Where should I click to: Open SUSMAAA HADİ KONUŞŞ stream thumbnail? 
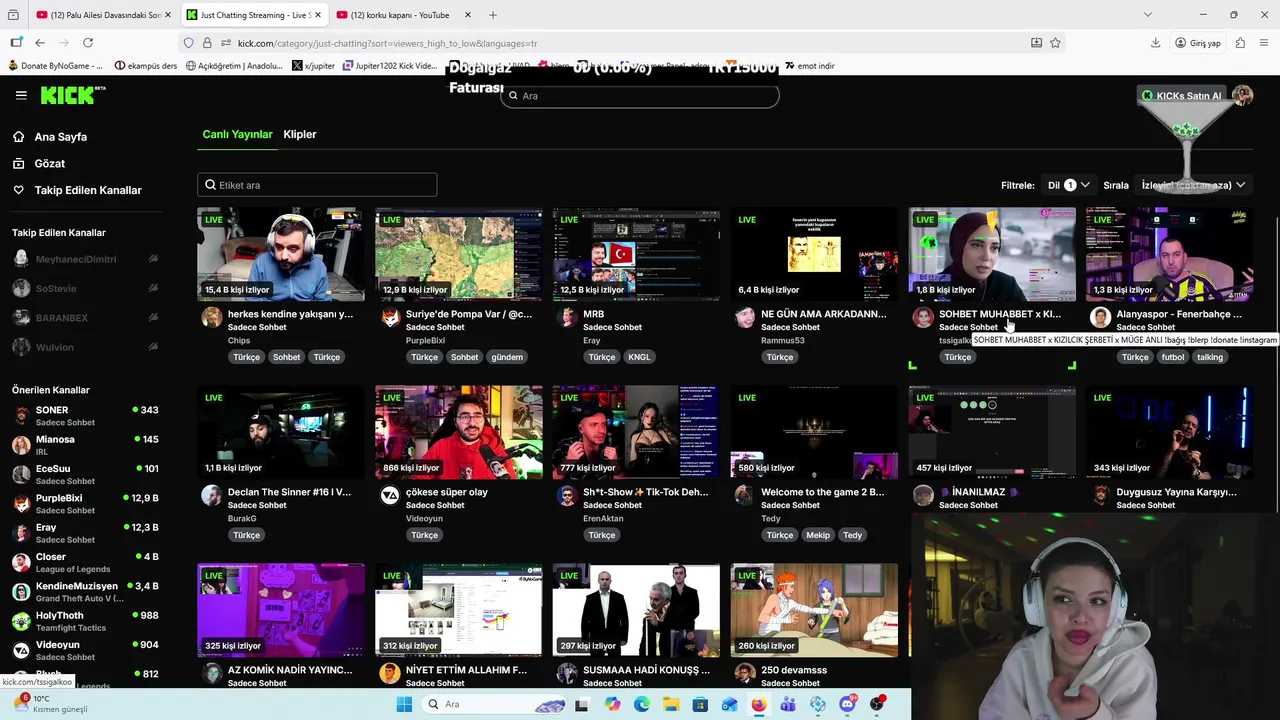coord(636,610)
